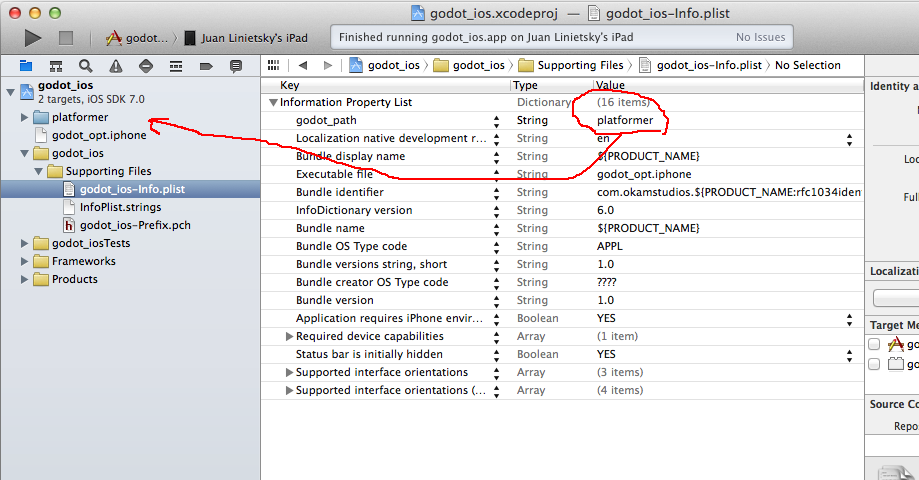Expand the platformer folder

(24, 117)
